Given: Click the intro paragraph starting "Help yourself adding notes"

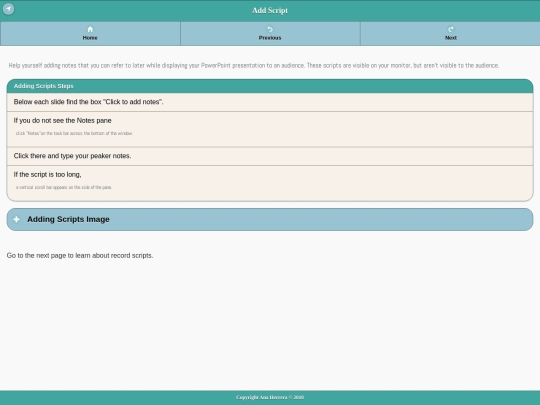Looking at the screenshot, I should coord(254,65).
